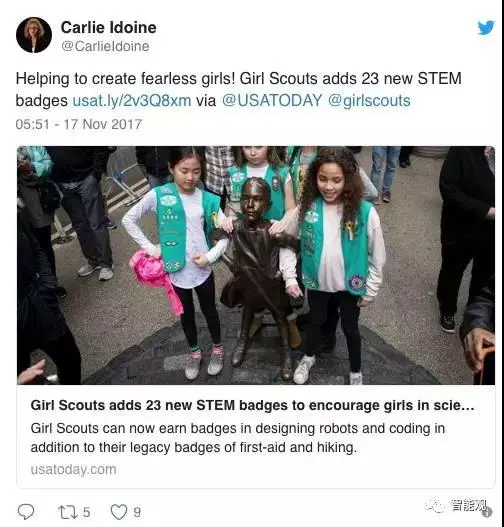Open the Girl Scouts statue photo
The height and width of the screenshot is (527, 504).
pos(256,265)
